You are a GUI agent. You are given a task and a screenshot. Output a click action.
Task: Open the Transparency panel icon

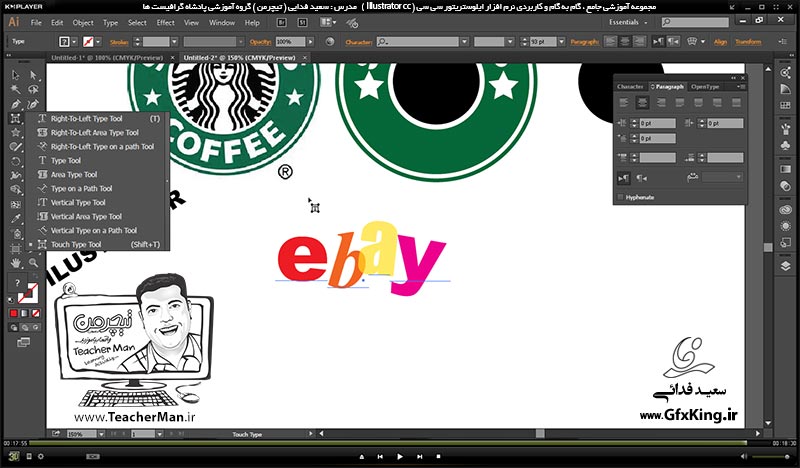[x=786, y=186]
